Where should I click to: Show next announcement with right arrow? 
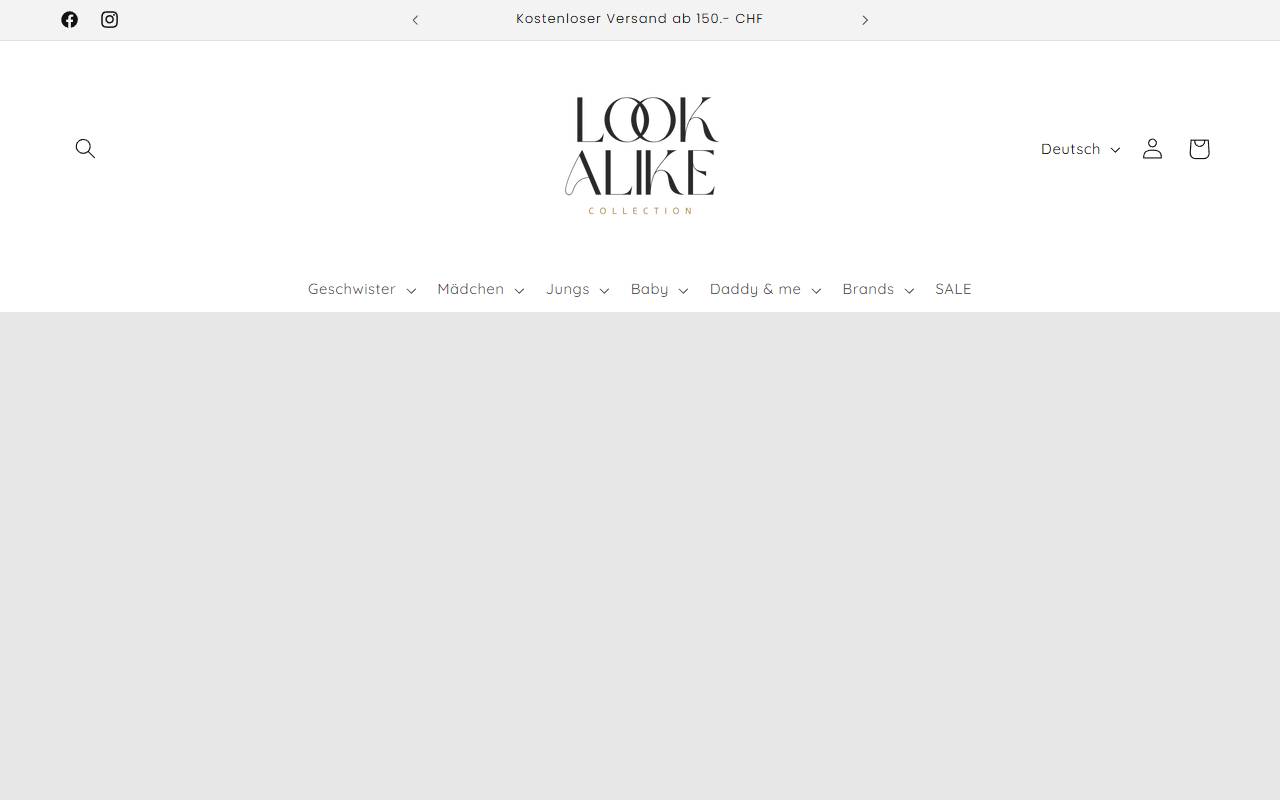click(865, 20)
